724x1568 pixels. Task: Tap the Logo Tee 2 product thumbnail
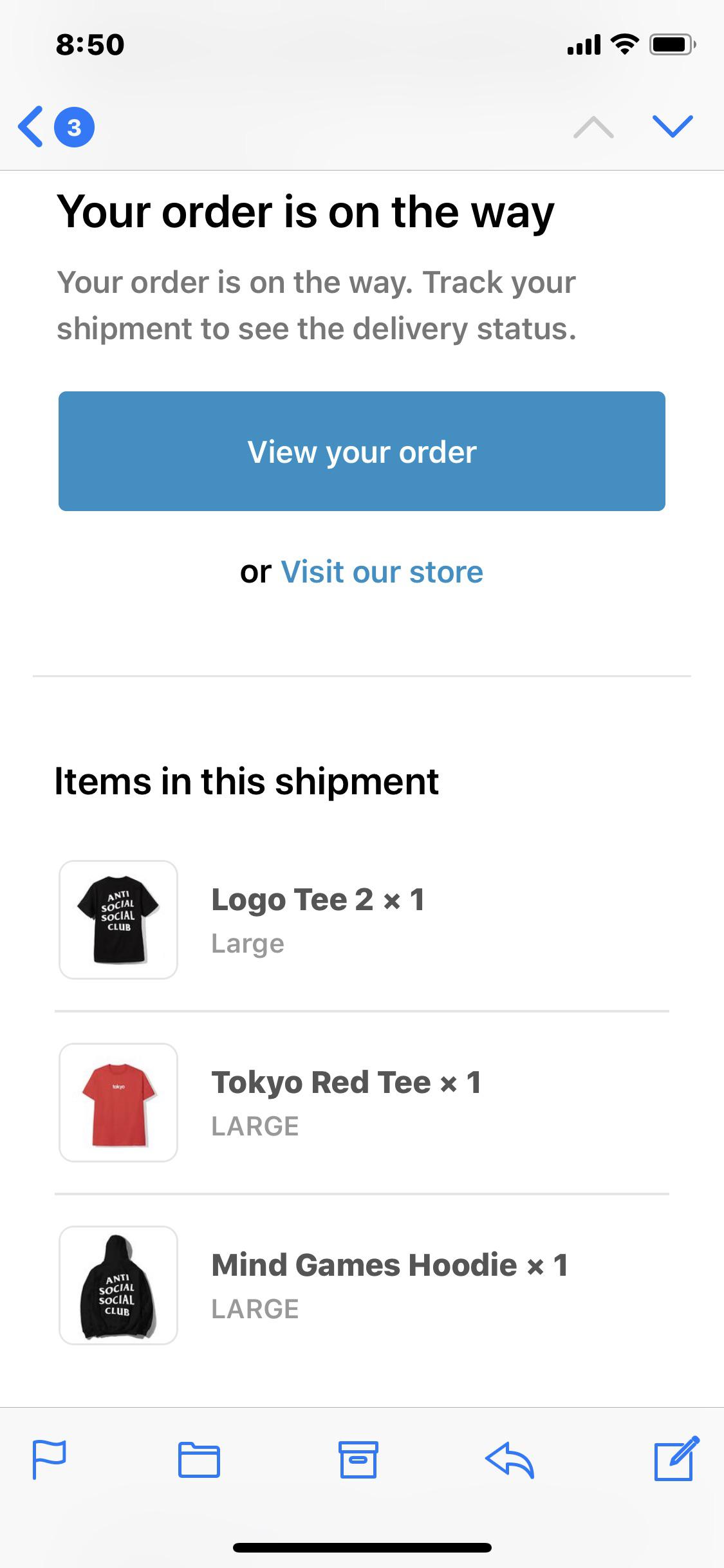118,920
